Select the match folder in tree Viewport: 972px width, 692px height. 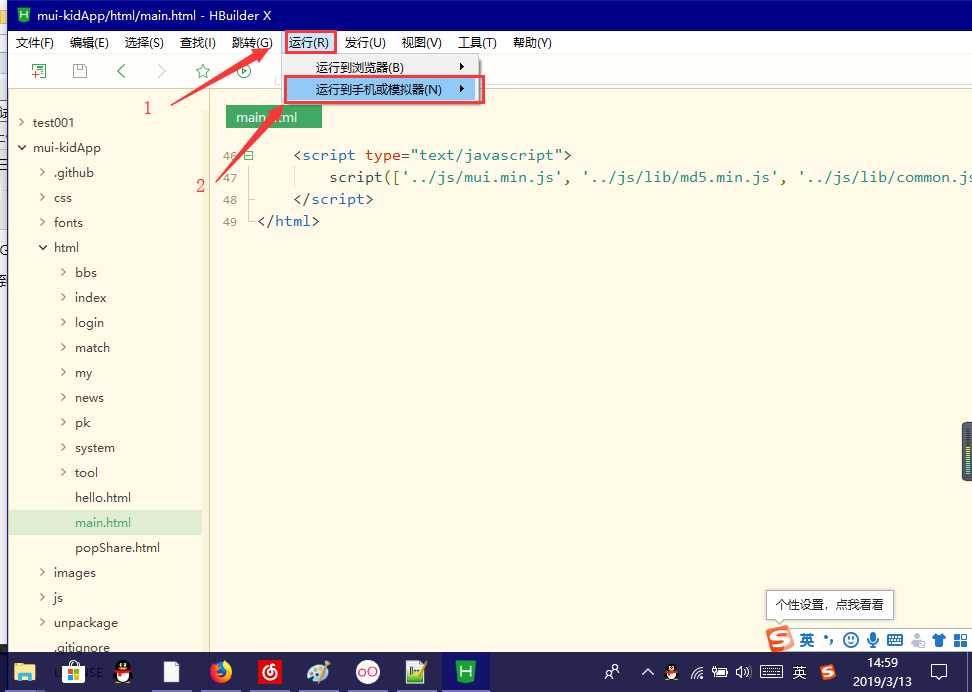(x=92, y=348)
